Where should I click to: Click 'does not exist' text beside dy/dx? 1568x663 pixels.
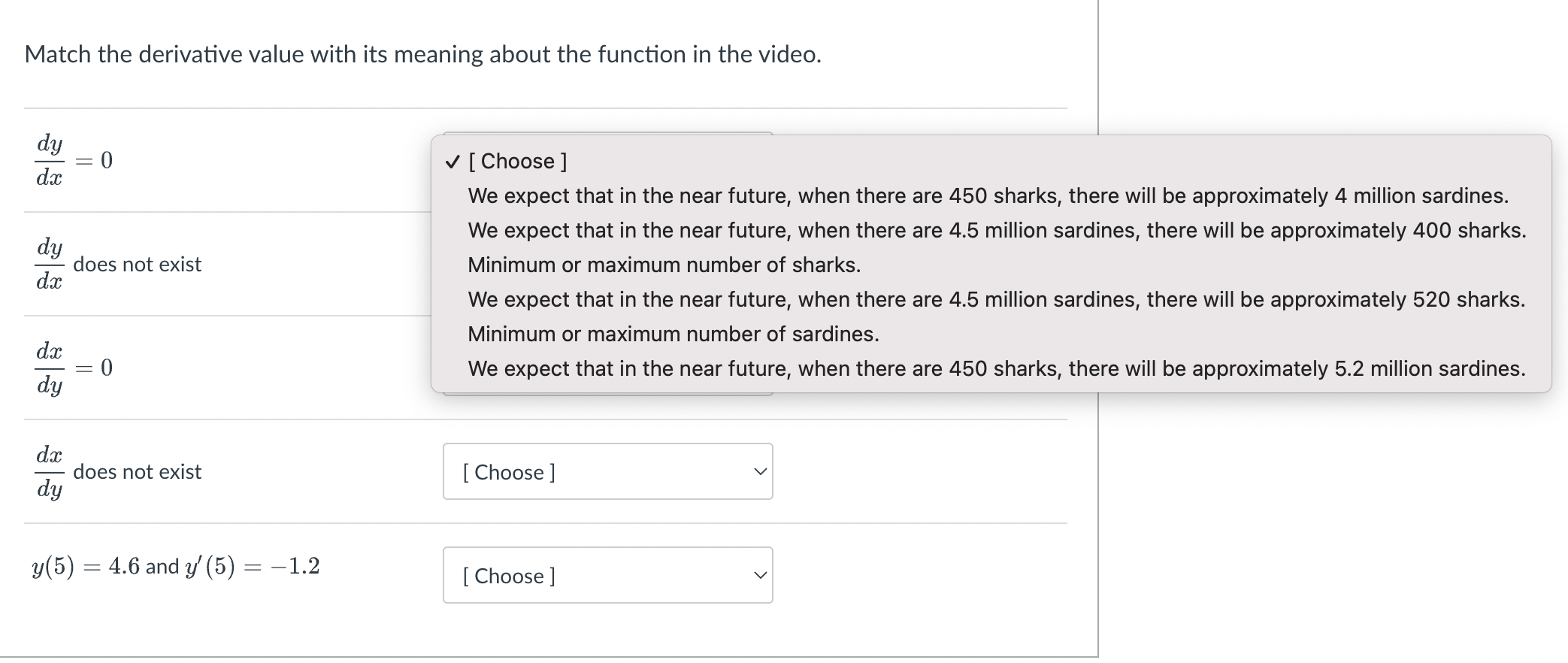click(x=138, y=265)
